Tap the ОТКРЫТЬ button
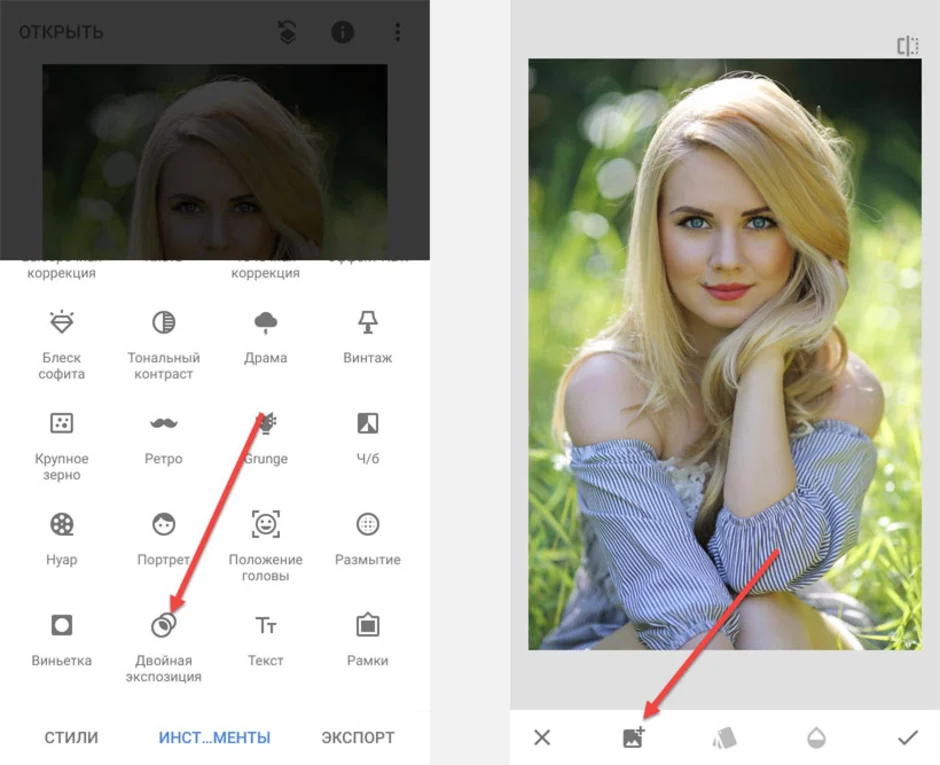 [x=61, y=32]
